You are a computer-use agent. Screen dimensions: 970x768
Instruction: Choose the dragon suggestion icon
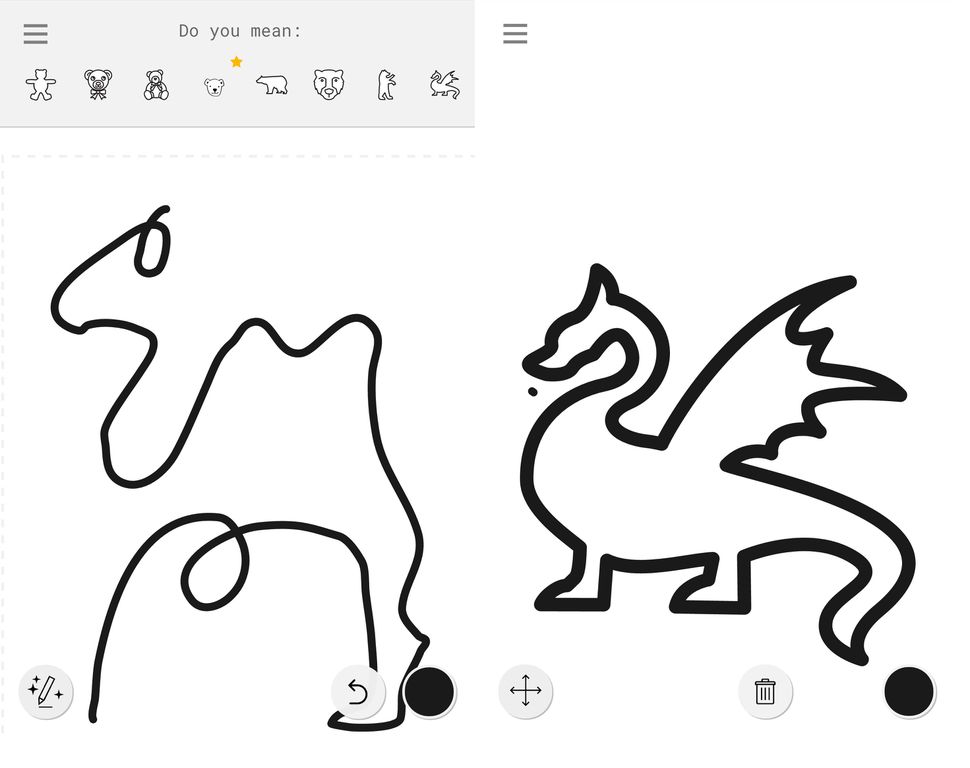(444, 85)
